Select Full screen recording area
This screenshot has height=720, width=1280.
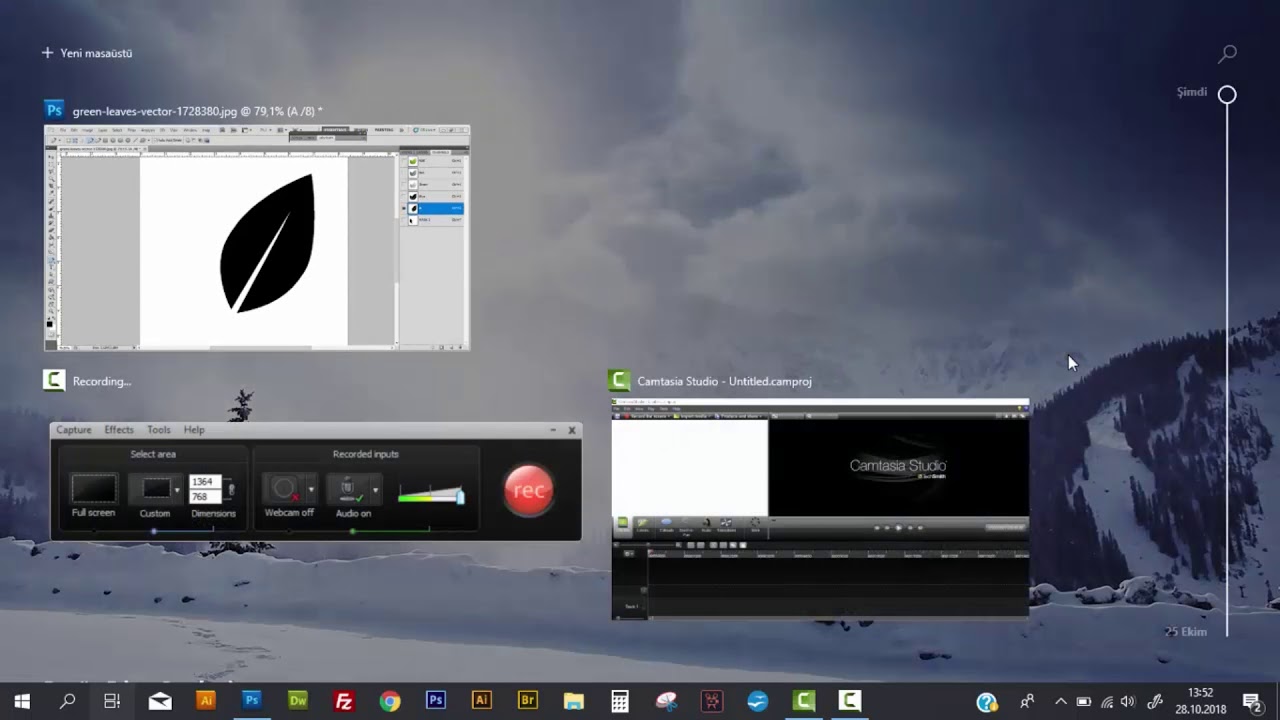(x=93, y=488)
